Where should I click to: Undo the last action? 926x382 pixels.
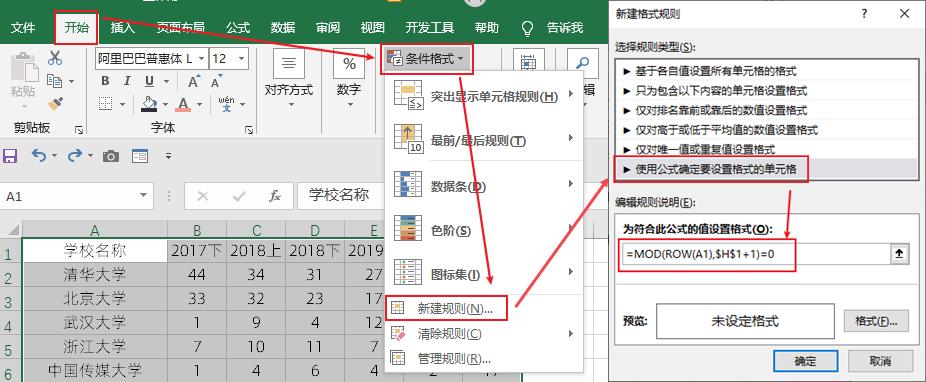pos(38,156)
